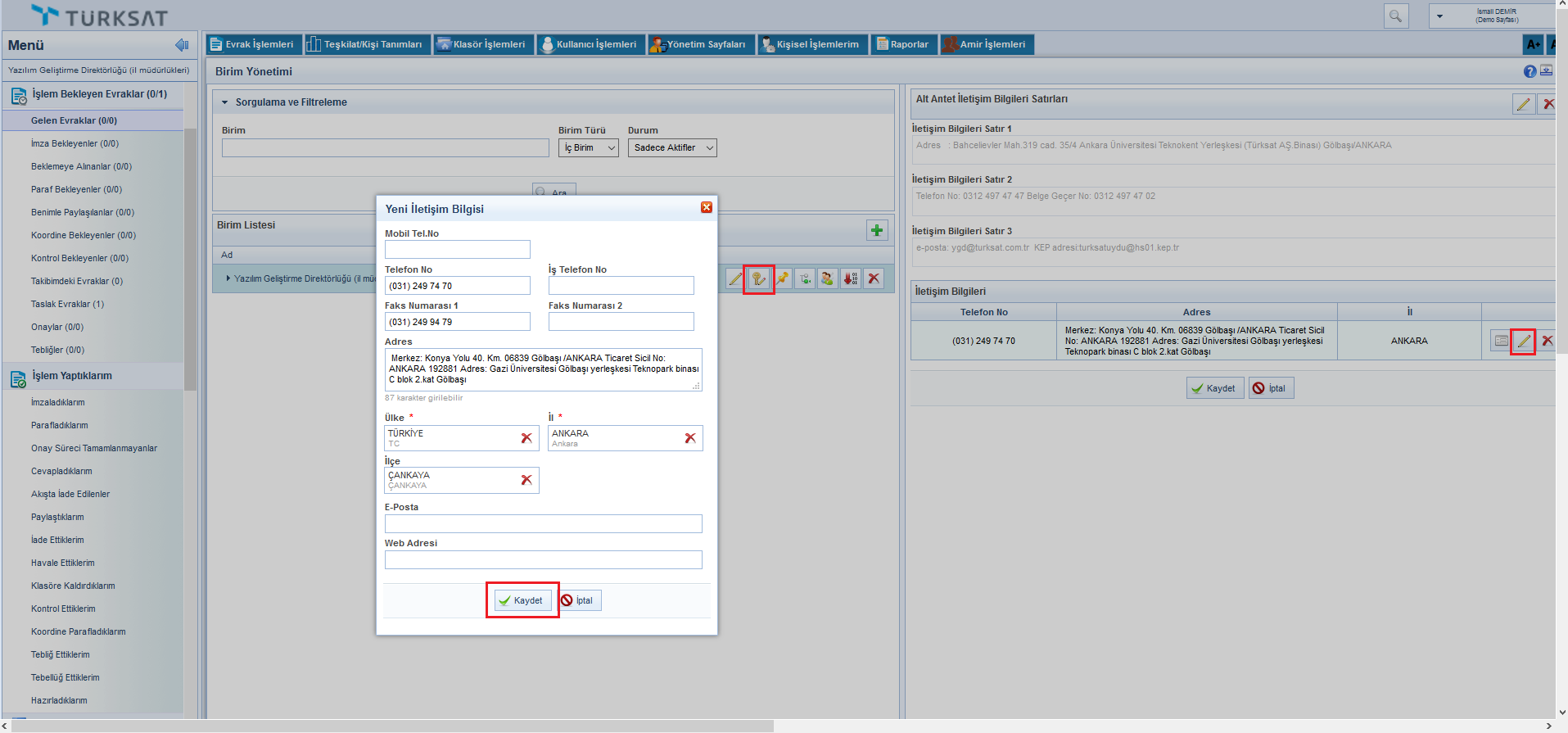The image size is (1568, 733).
Task: Click the red arrow binary-digits icon
Action: click(851, 279)
